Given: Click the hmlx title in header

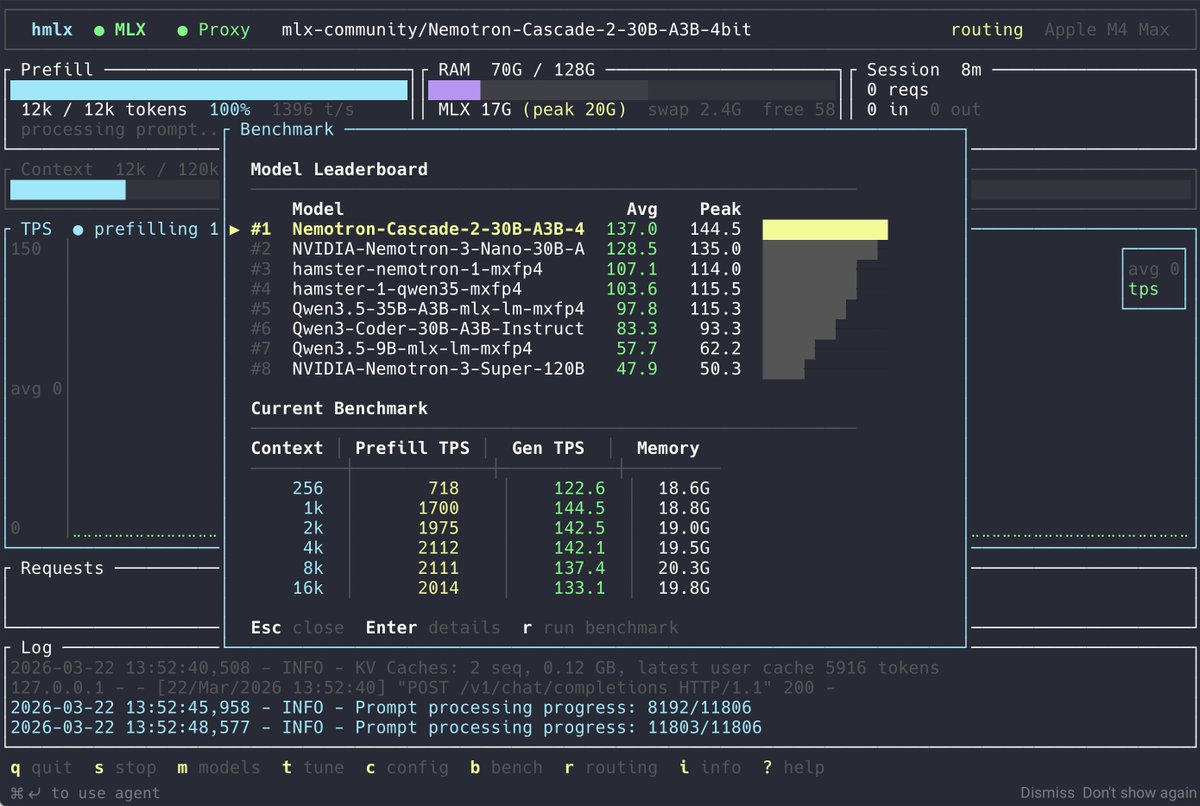Looking at the screenshot, I should point(52,30).
